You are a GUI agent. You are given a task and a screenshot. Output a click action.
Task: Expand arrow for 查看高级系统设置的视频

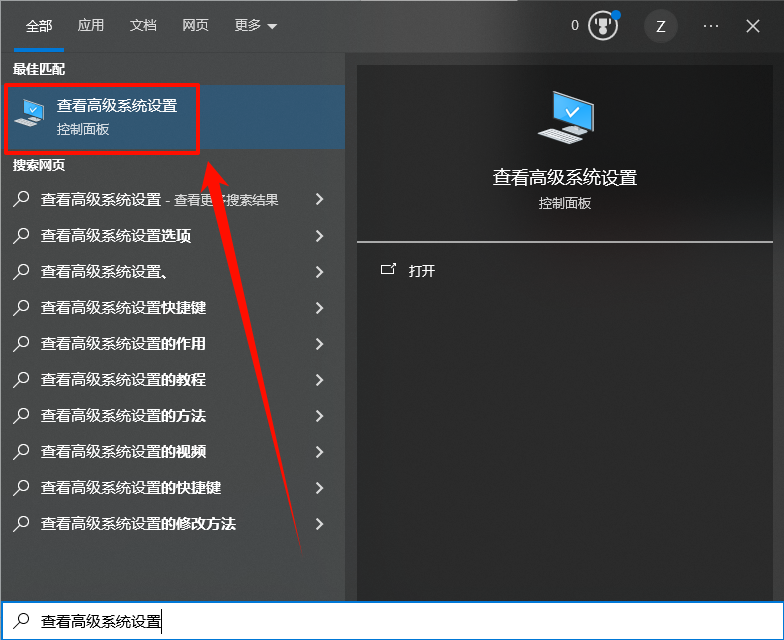point(320,452)
